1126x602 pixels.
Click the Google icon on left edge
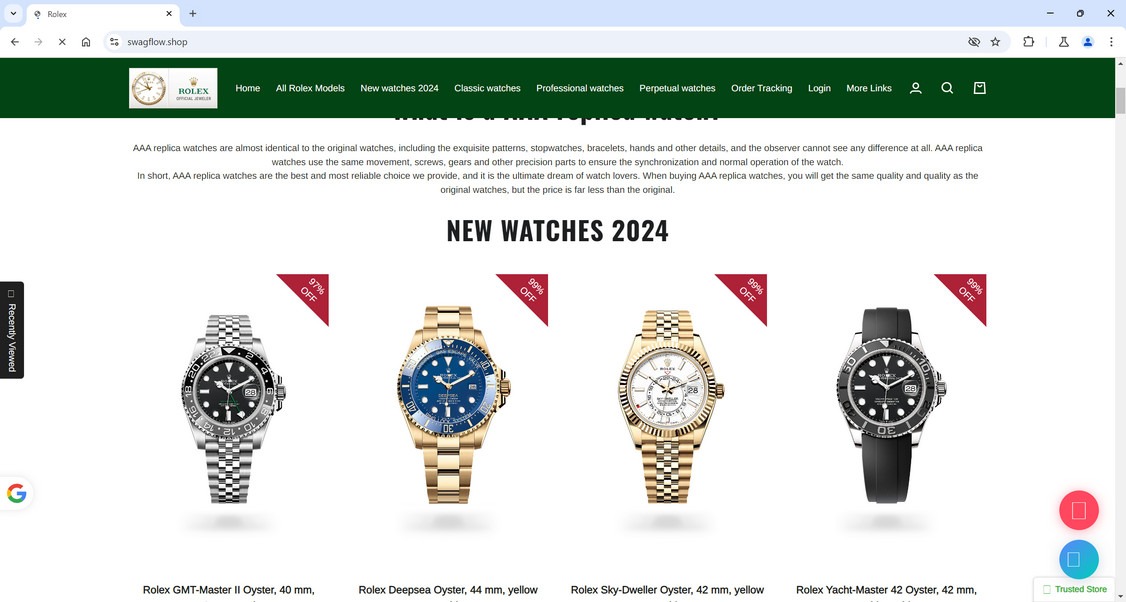(17, 494)
